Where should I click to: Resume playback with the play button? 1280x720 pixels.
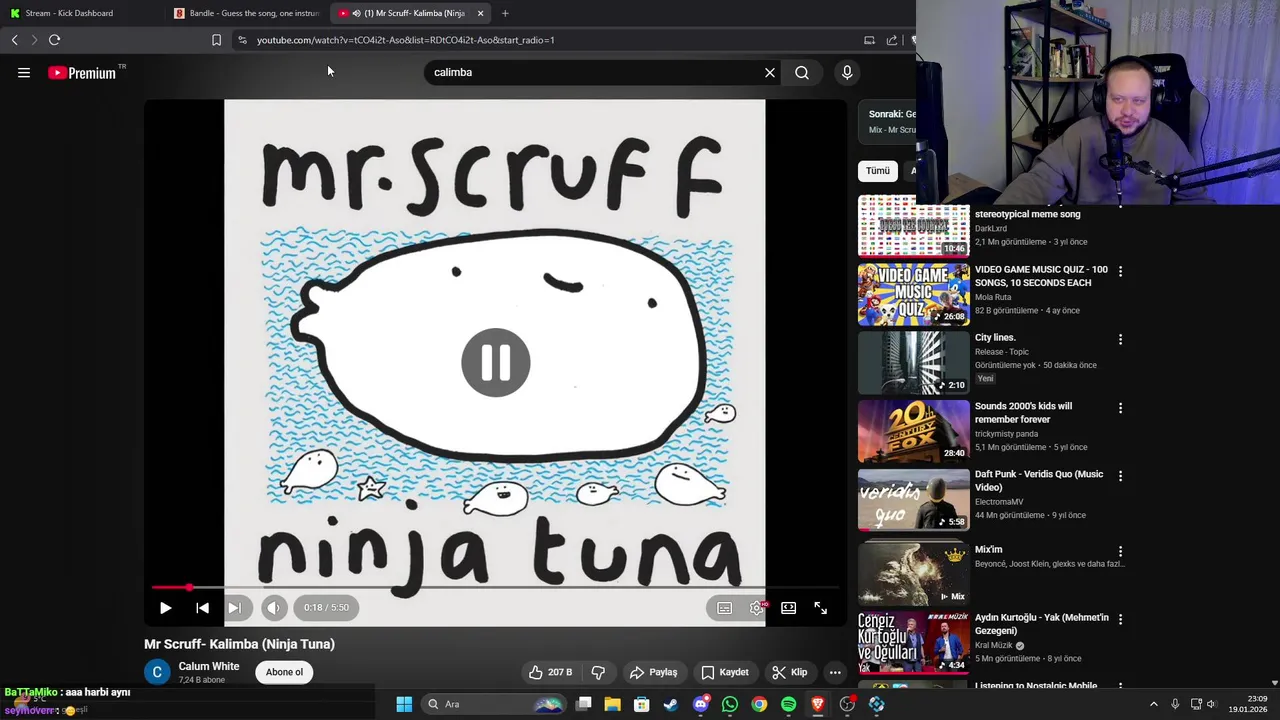click(x=166, y=607)
